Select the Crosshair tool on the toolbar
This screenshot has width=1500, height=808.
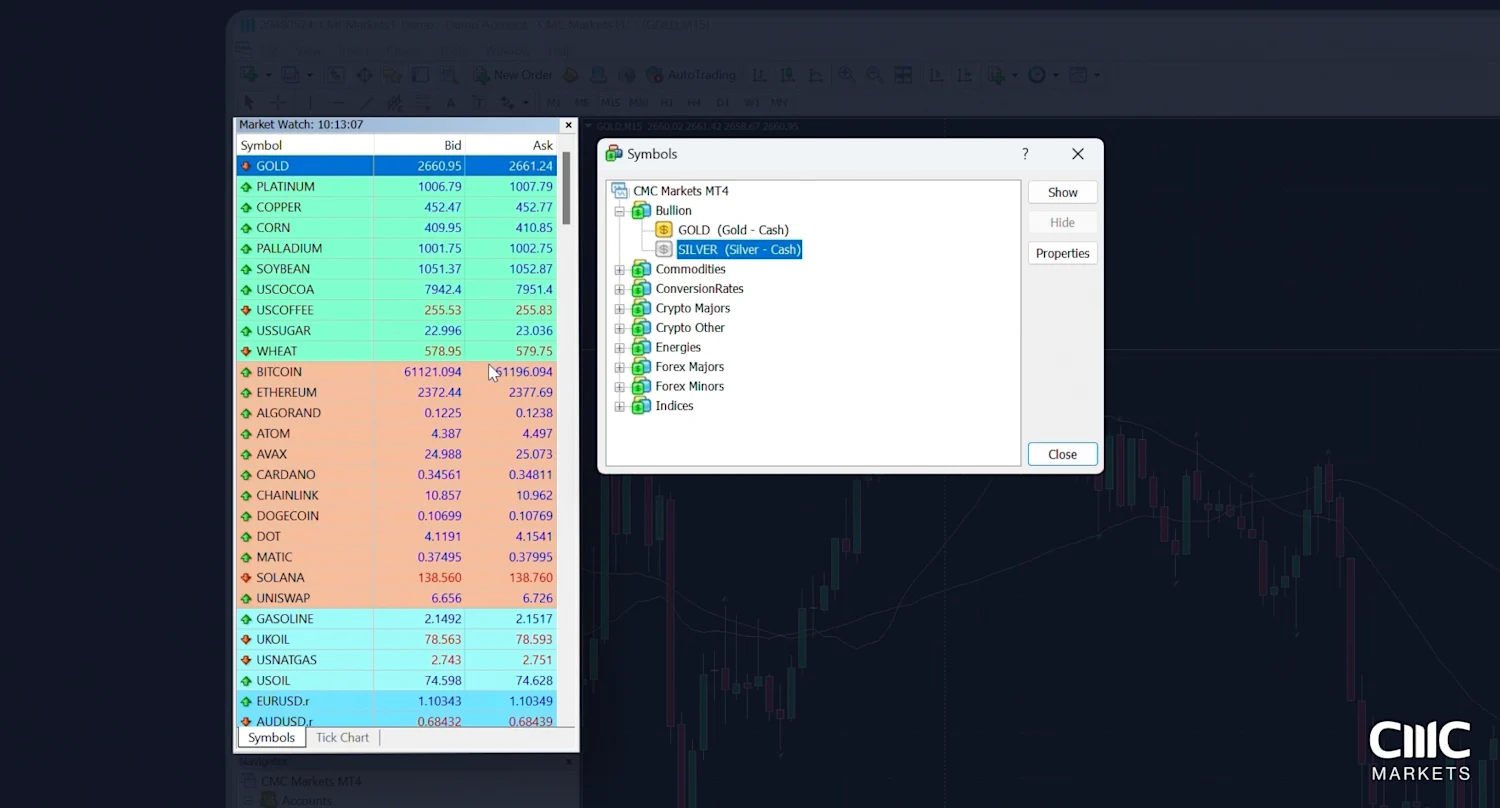[x=278, y=102]
